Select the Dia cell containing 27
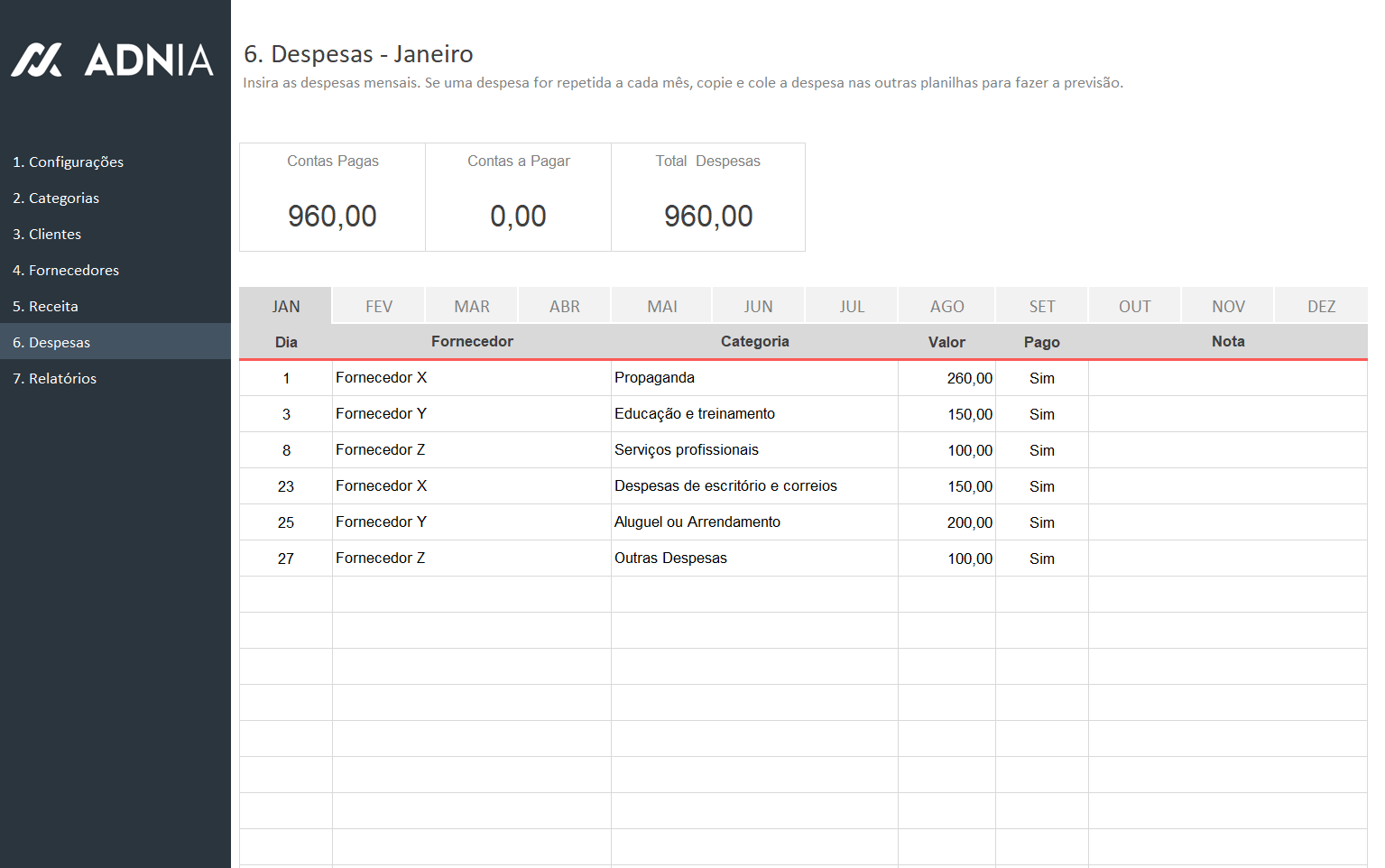The height and width of the screenshot is (868, 1385). tap(286, 559)
